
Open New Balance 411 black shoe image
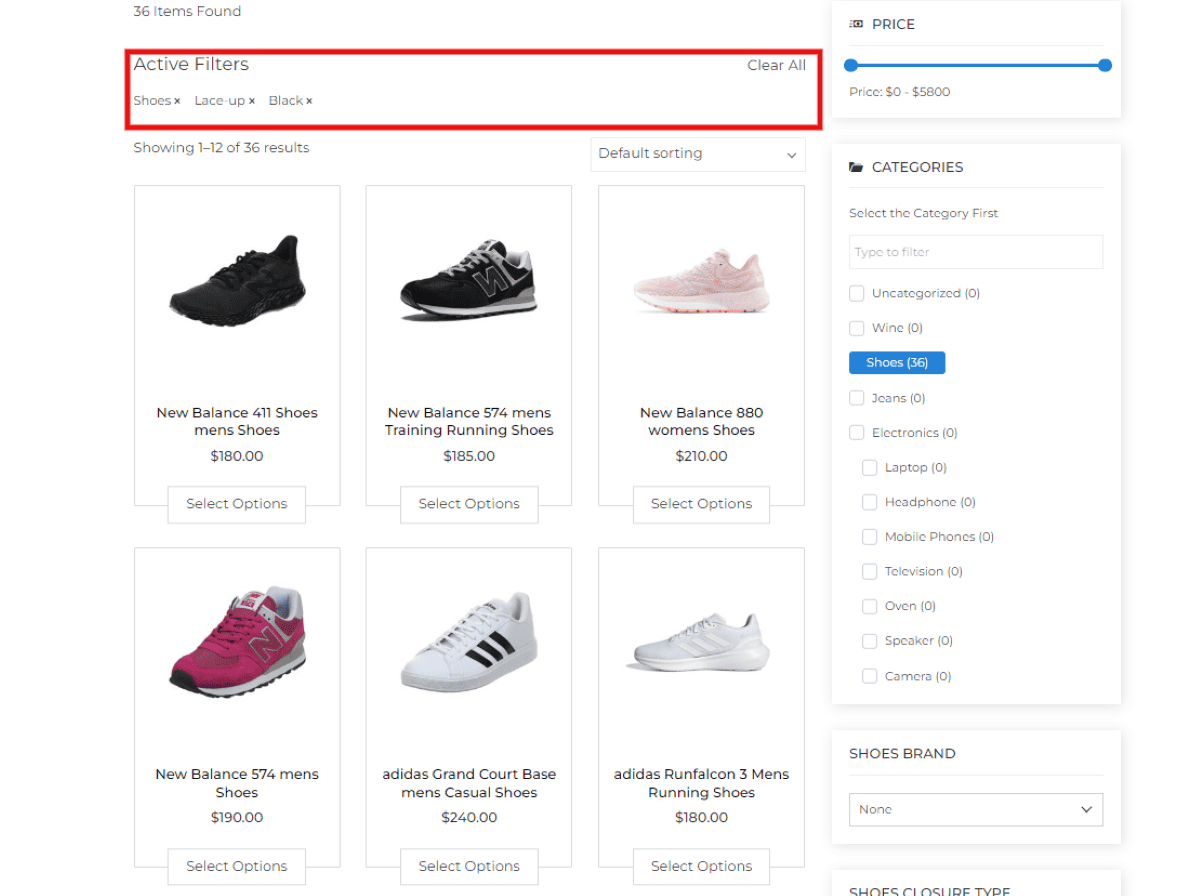coord(237,281)
